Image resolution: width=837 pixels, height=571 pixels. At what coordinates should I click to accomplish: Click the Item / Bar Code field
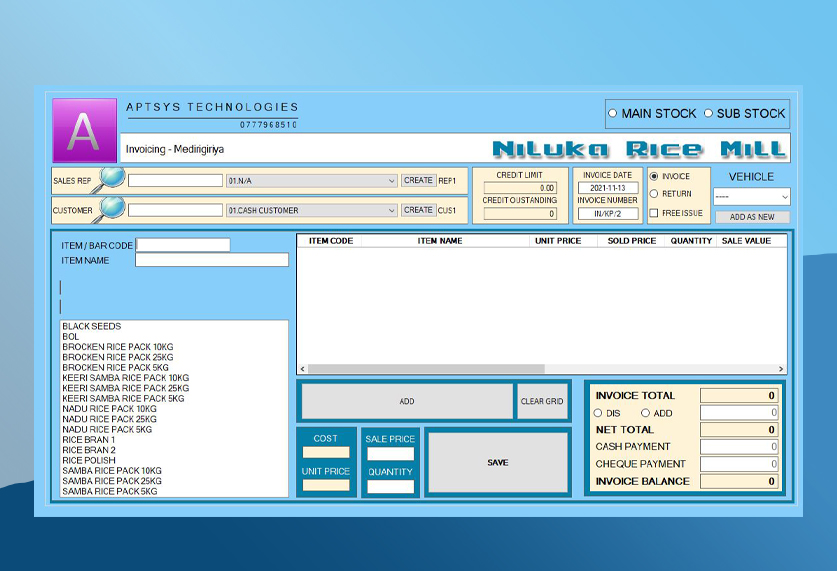point(183,245)
